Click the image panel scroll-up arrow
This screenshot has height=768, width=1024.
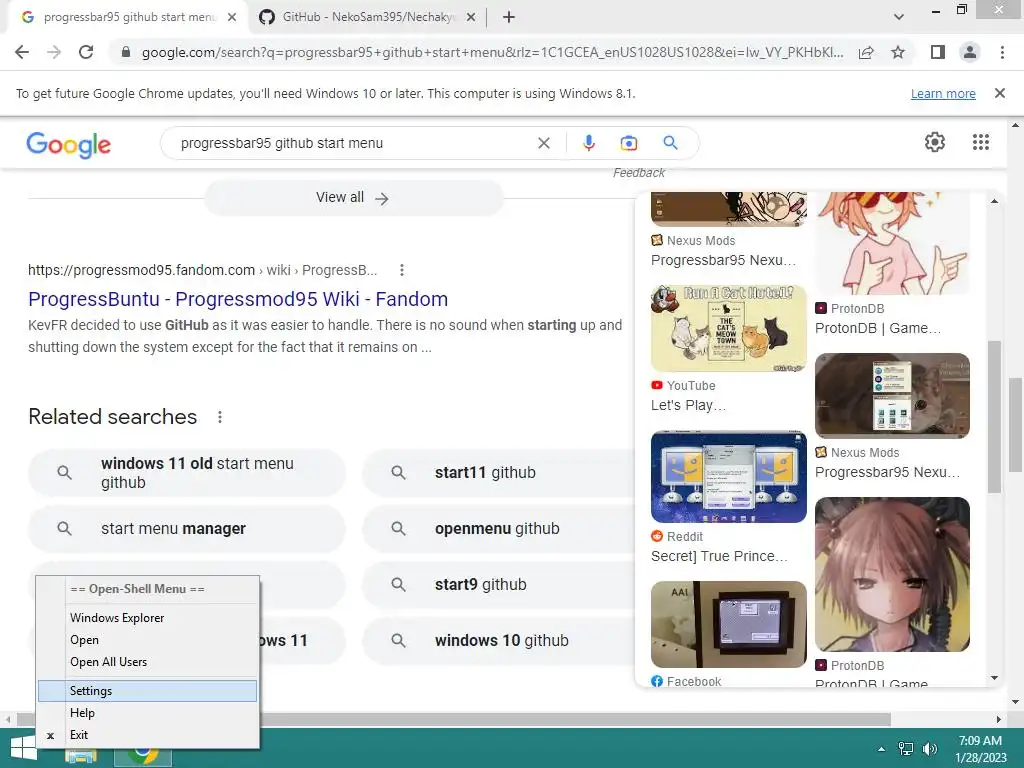point(994,201)
